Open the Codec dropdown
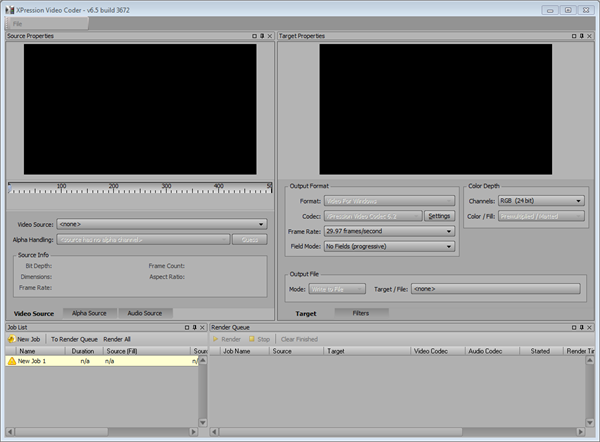This screenshot has height=442, width=600. [x=373, y=216]
